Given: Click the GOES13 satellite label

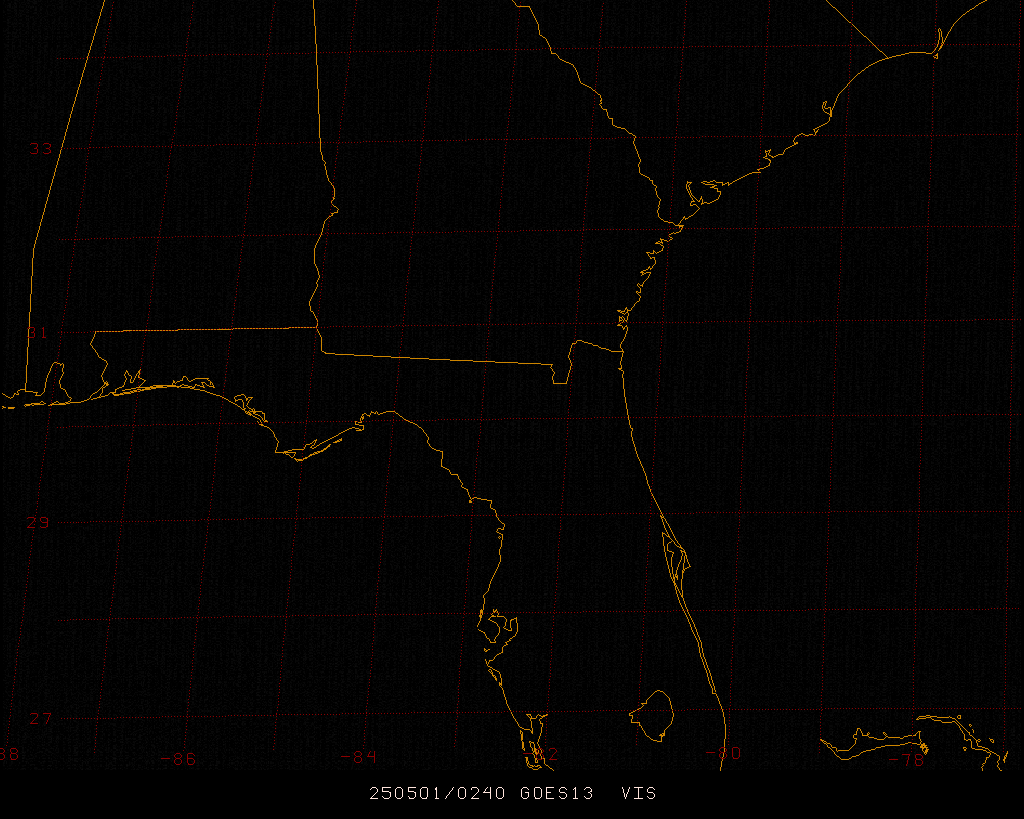Looking at the screenshot, I should tap(557, 794).
